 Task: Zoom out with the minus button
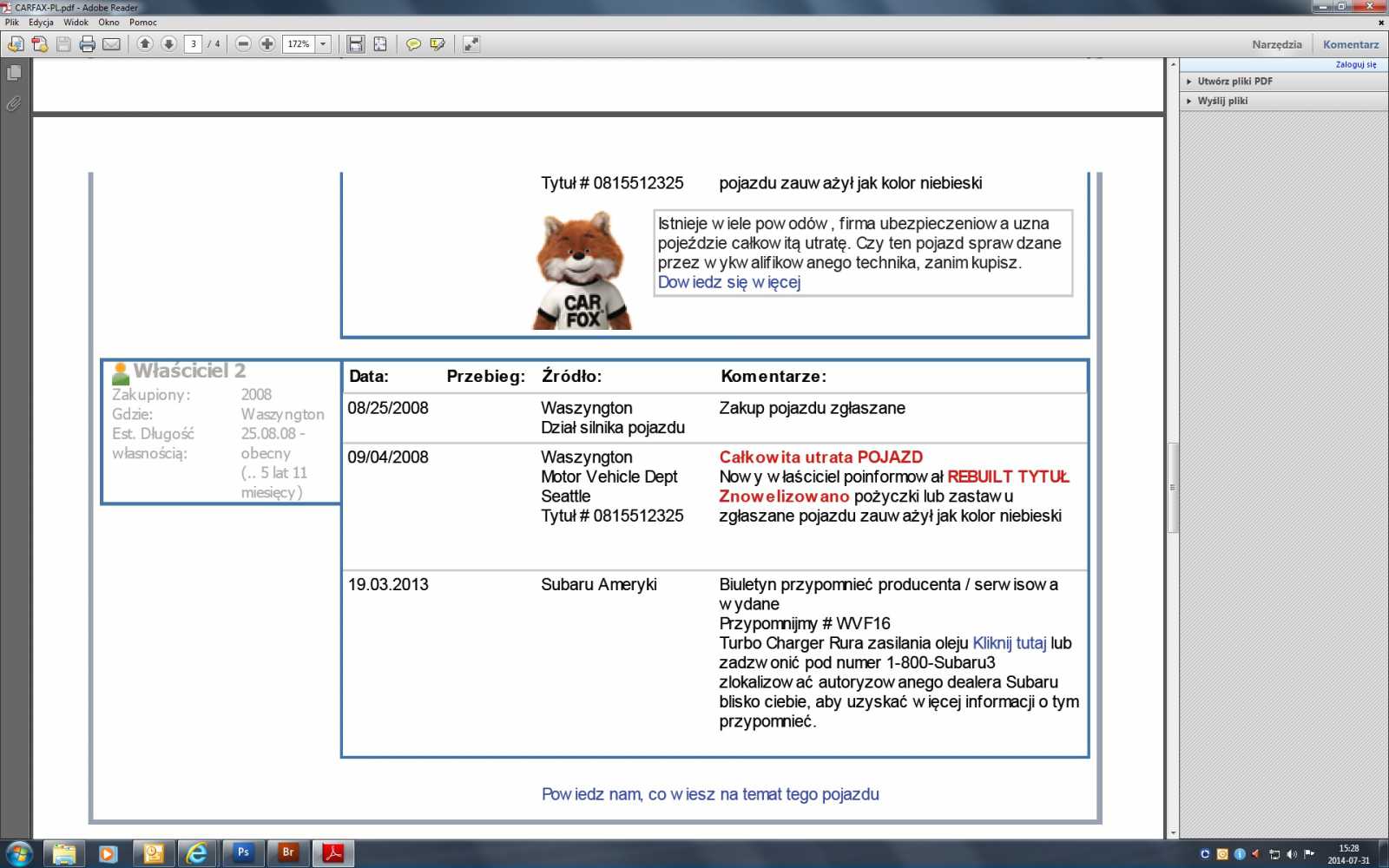244,44
